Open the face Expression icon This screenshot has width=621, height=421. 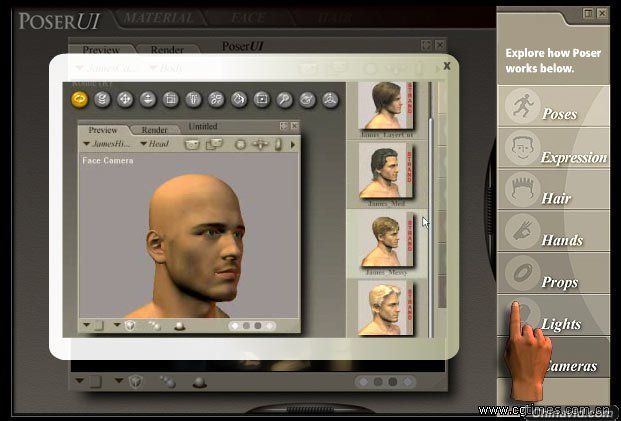click(x=523, y=148)
